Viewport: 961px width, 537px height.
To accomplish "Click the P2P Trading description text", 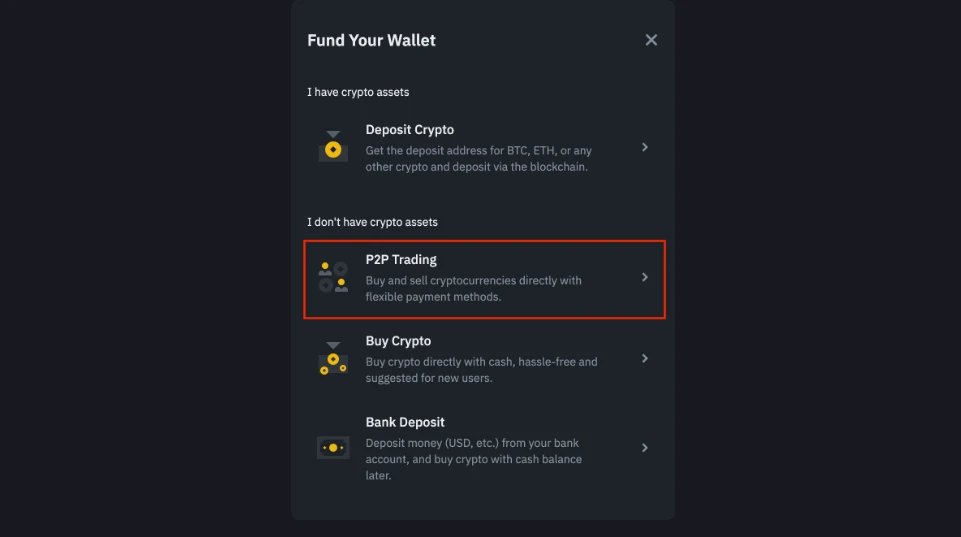I will (x=473, y=289).
